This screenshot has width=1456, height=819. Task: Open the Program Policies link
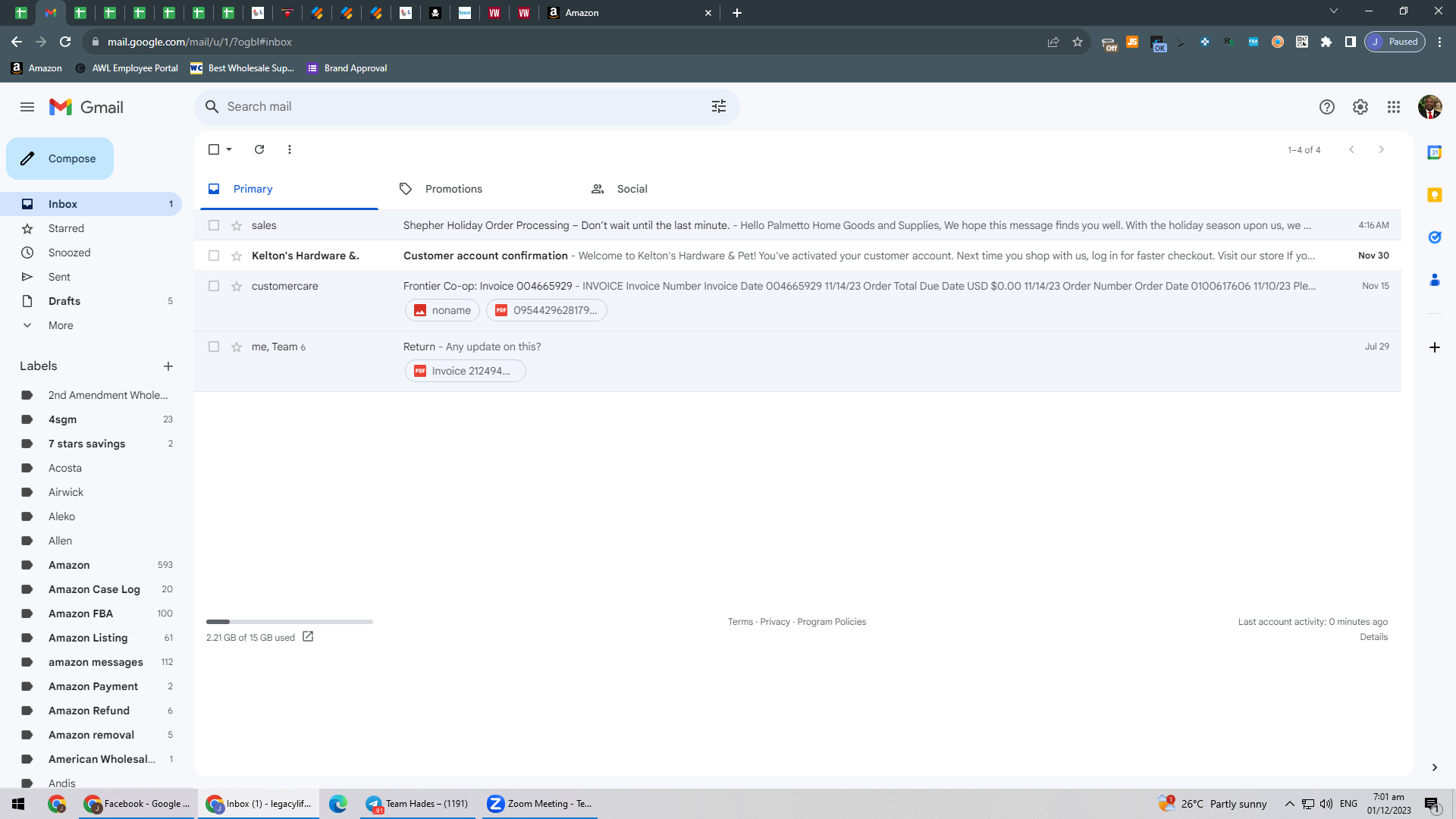coord(831,622)
